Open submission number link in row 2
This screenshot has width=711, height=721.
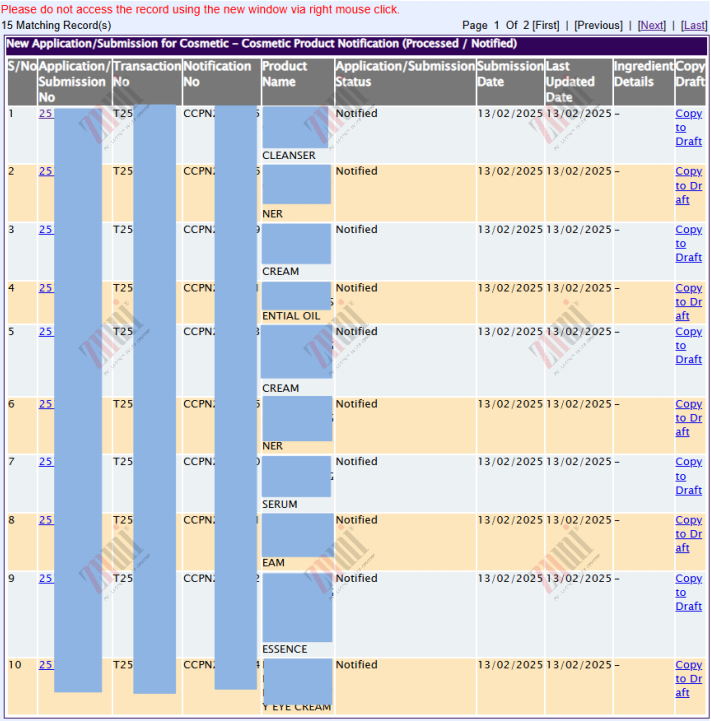[46, 171]
